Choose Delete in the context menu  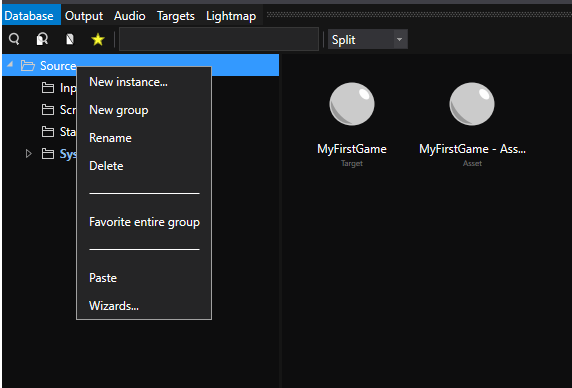click(106, 166)
